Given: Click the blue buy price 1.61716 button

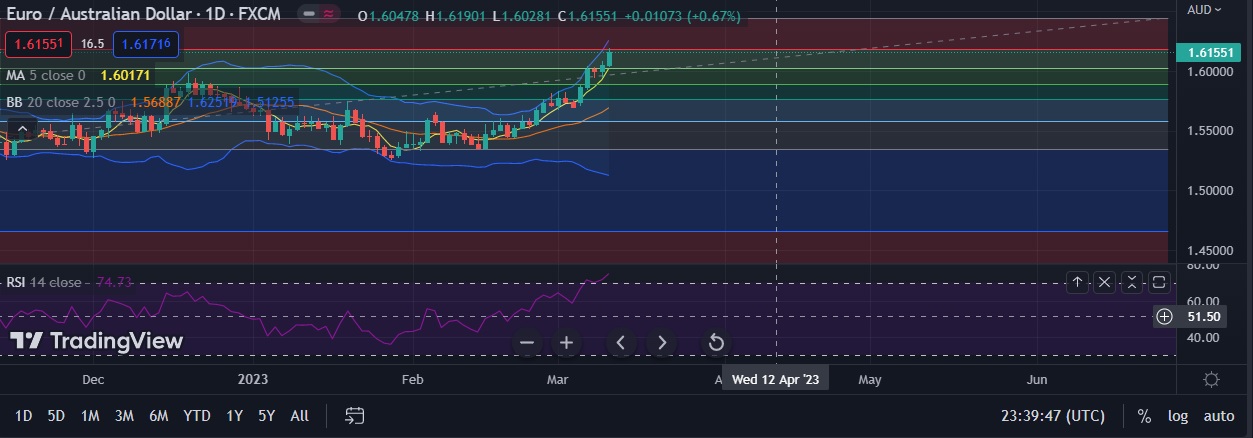Looking at the screenshot, I should 146,44.
